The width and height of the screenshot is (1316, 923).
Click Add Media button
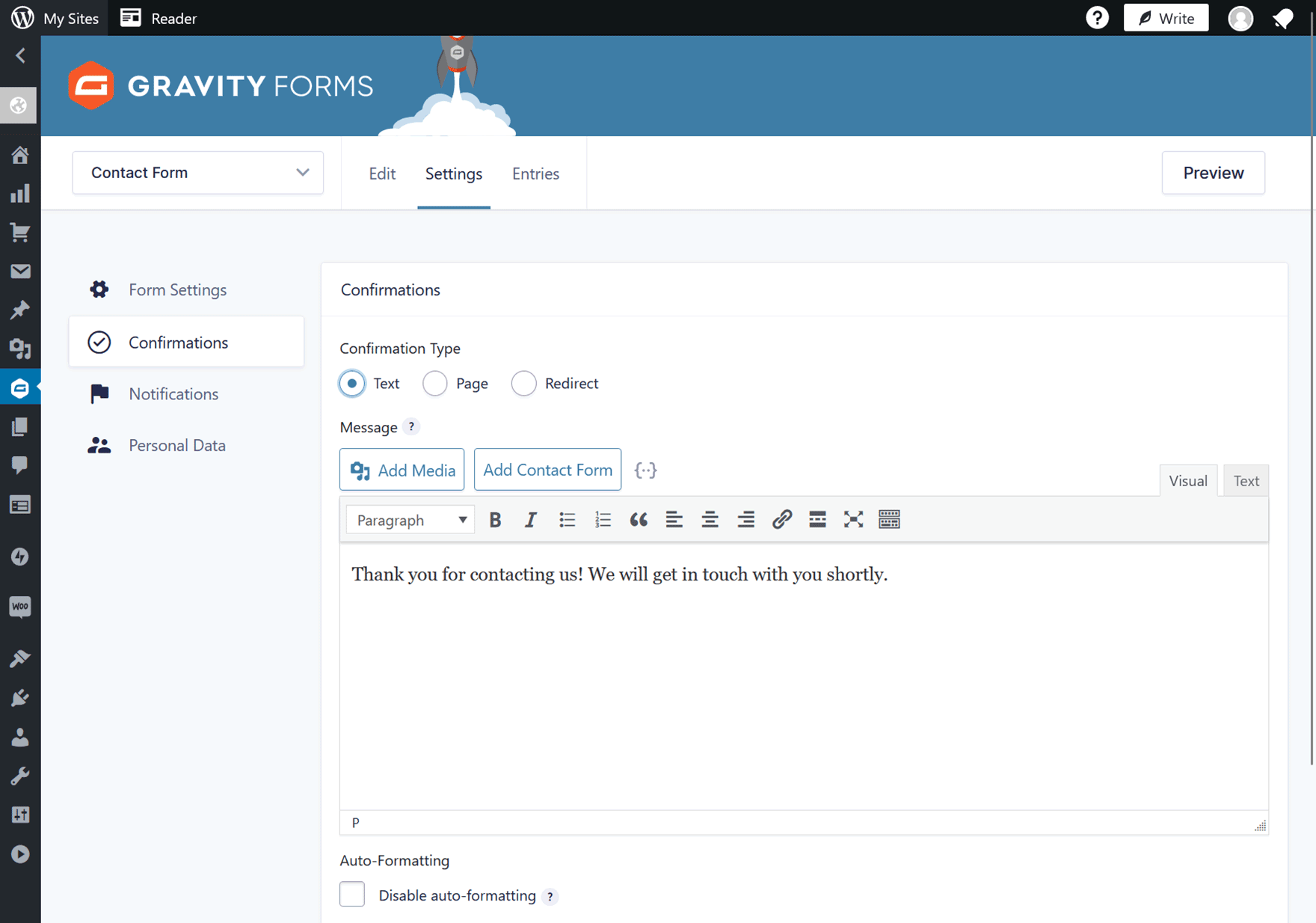pyautogui.click(x=402, y=470)
